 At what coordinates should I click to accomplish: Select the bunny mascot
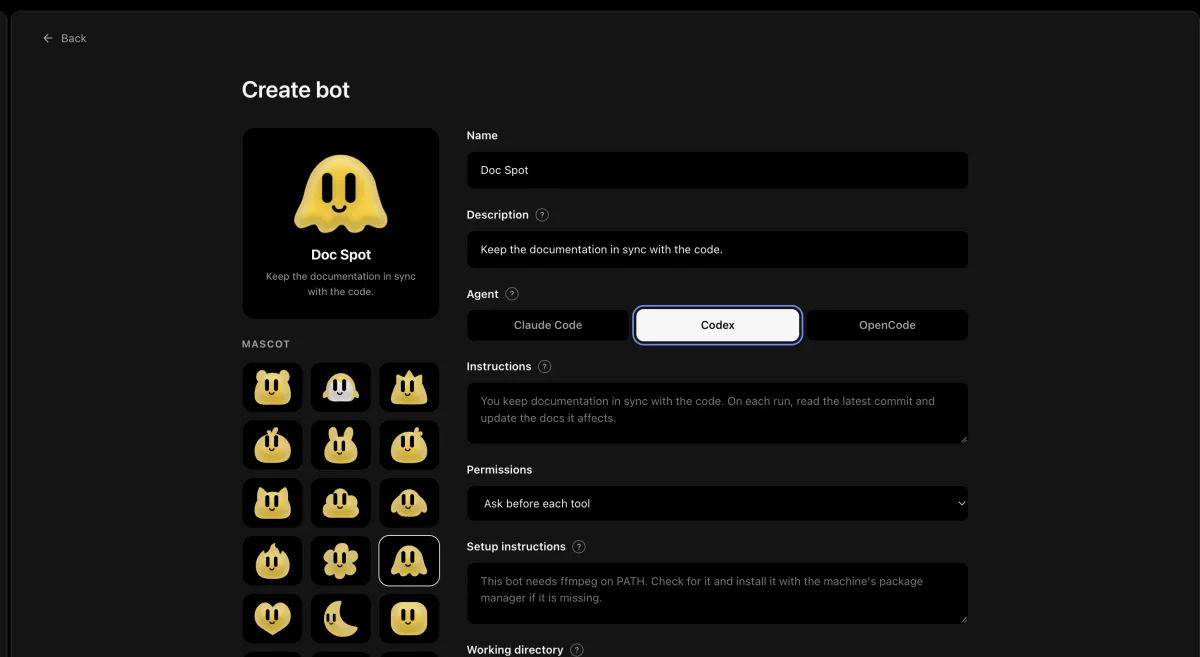341,445
